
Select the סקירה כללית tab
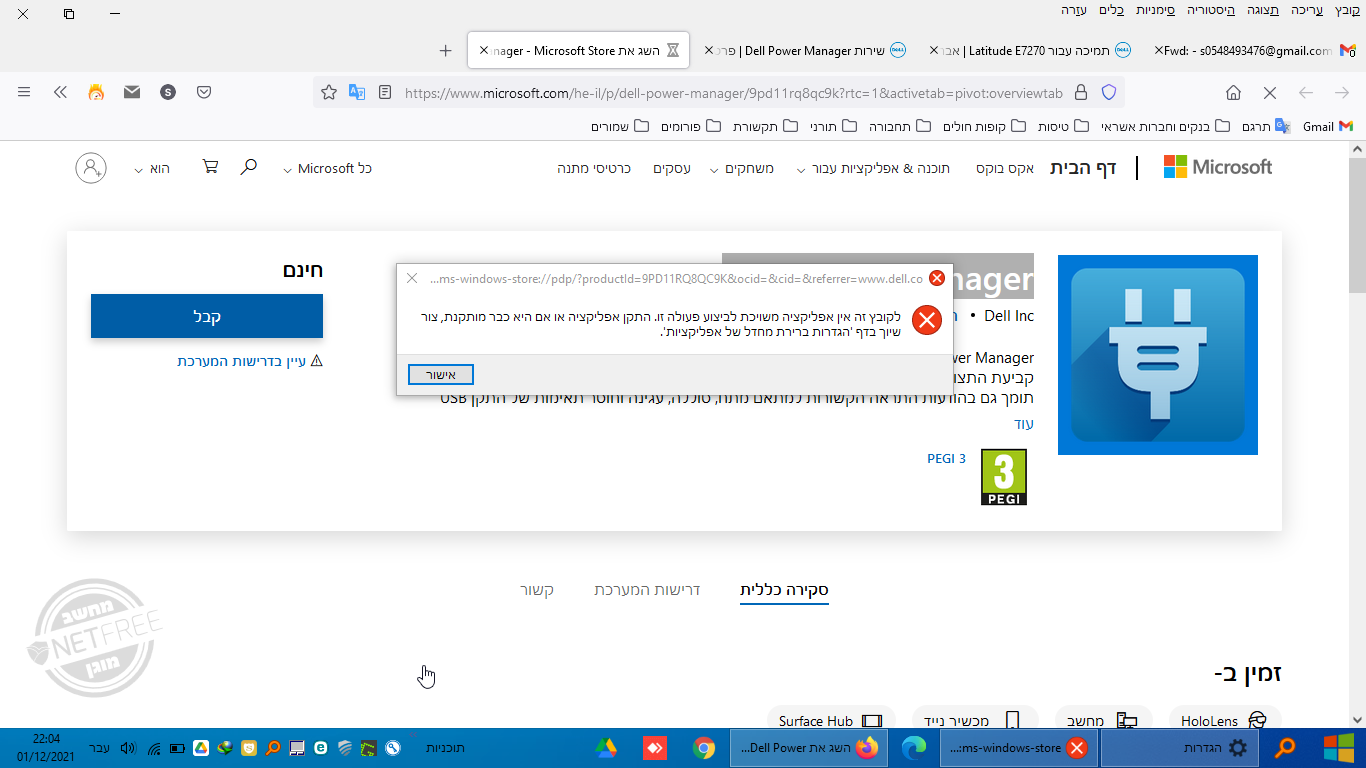tap(784, 590)
